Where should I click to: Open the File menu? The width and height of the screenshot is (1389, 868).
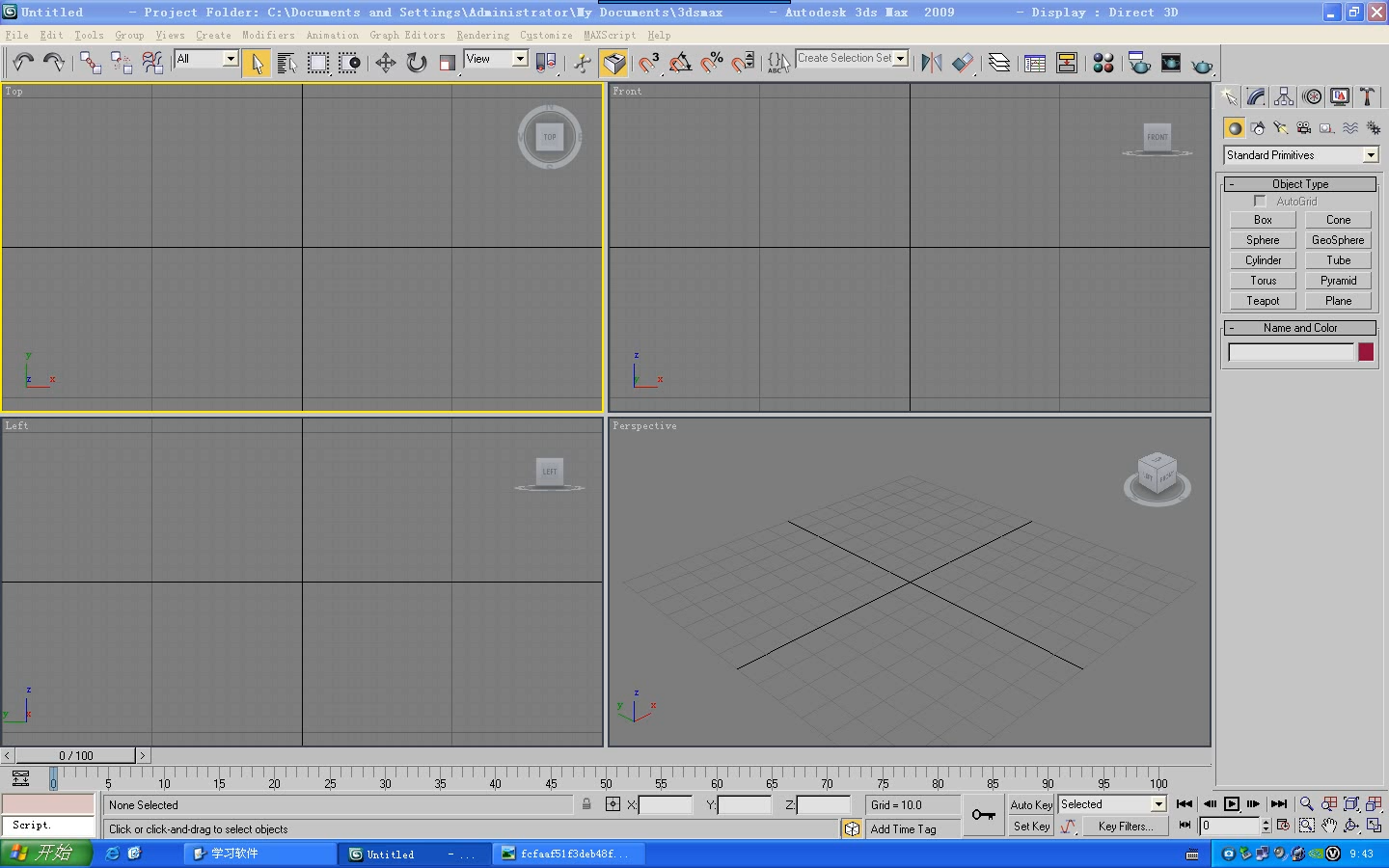point(17,35)
